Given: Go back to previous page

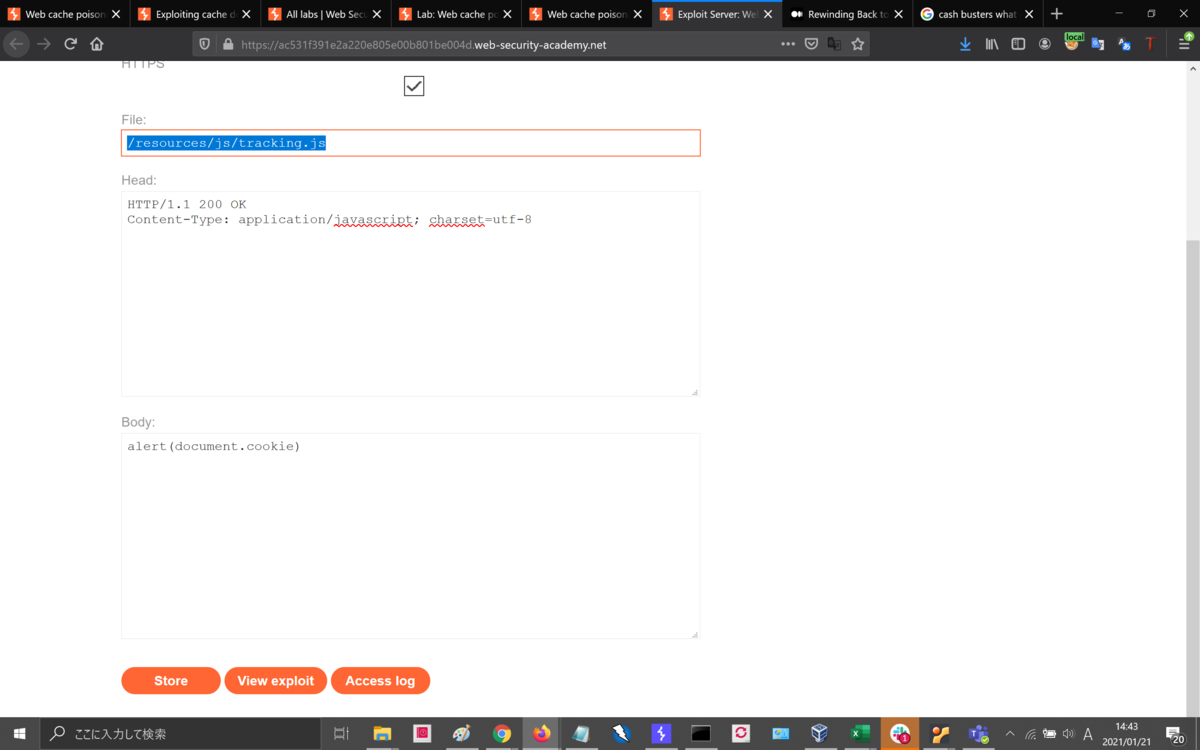Looking at the screenshot, I should 16,44.
